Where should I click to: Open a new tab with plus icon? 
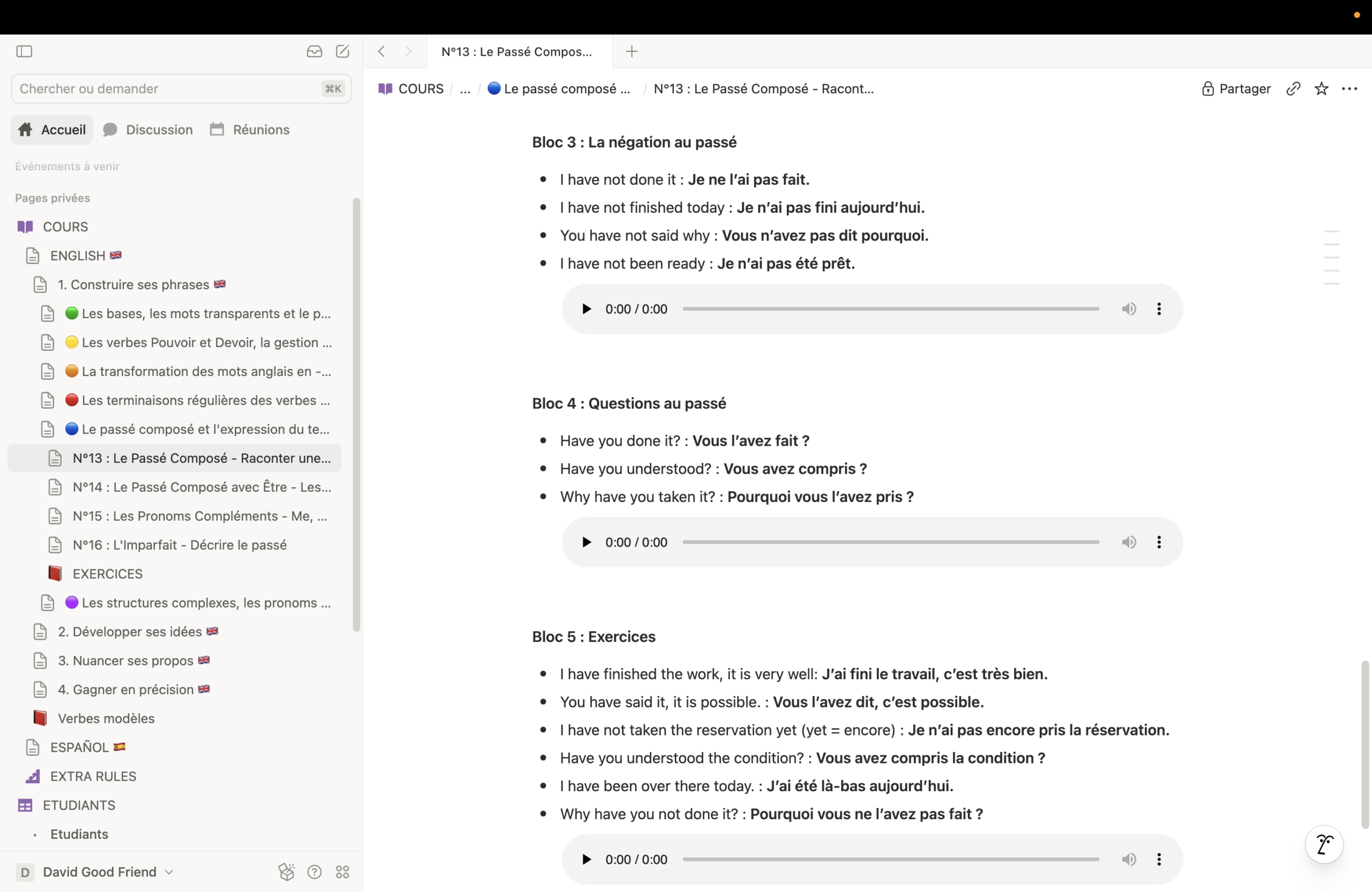click(632, 51)
